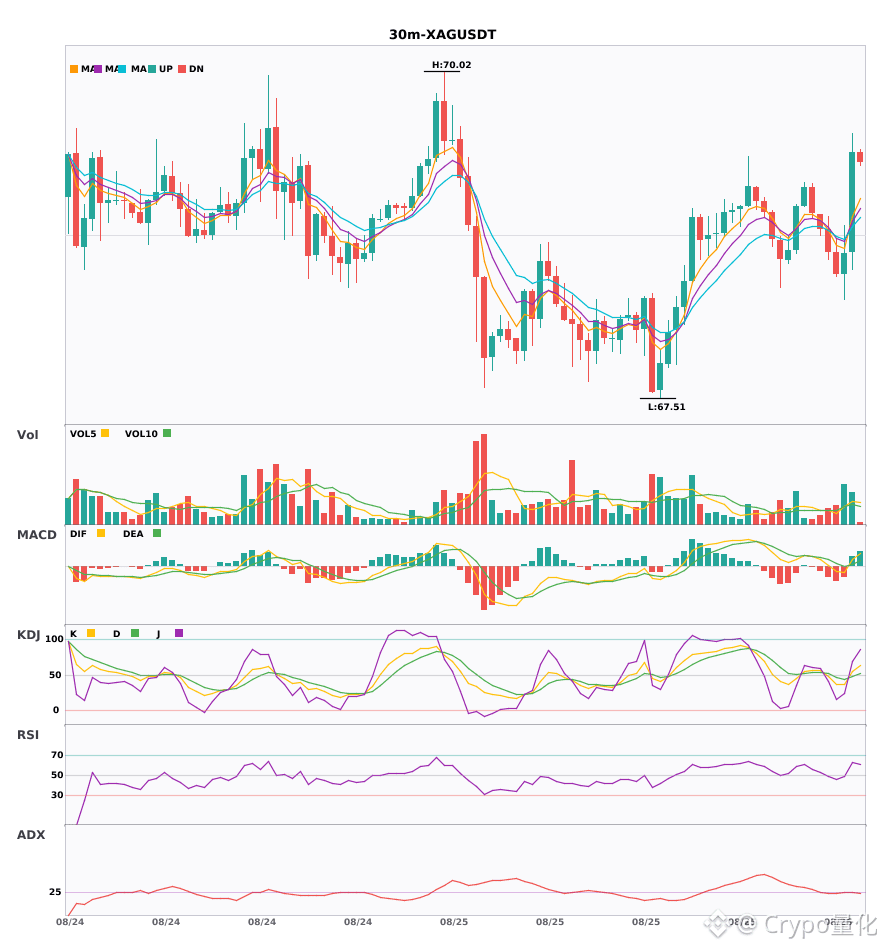Click the VOL10 legend label

(x=141, y=434)
